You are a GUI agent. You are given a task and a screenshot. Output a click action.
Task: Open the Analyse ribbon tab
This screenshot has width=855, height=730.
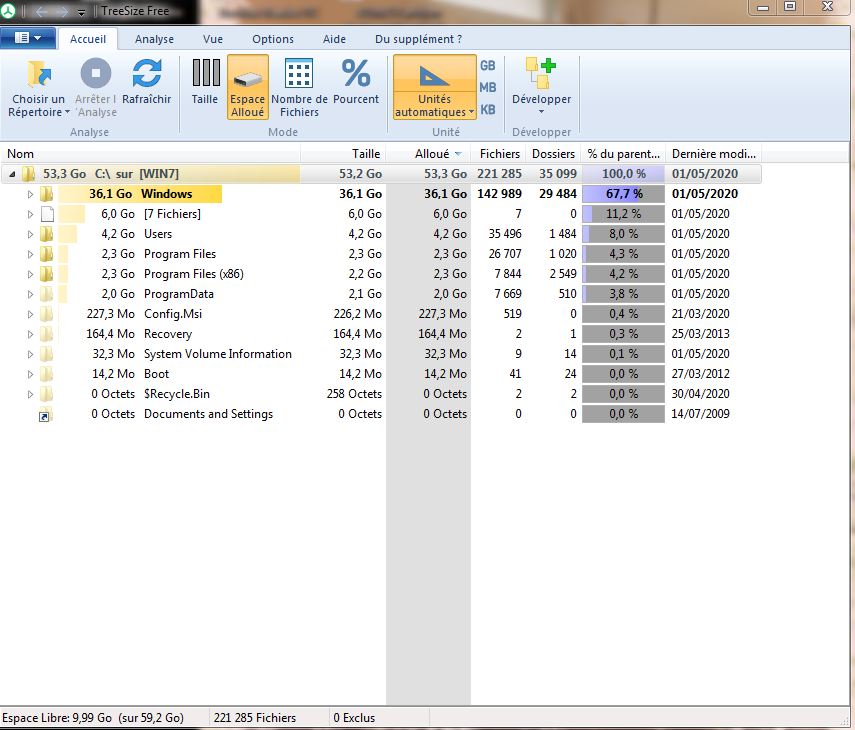(x=154, y=39)
